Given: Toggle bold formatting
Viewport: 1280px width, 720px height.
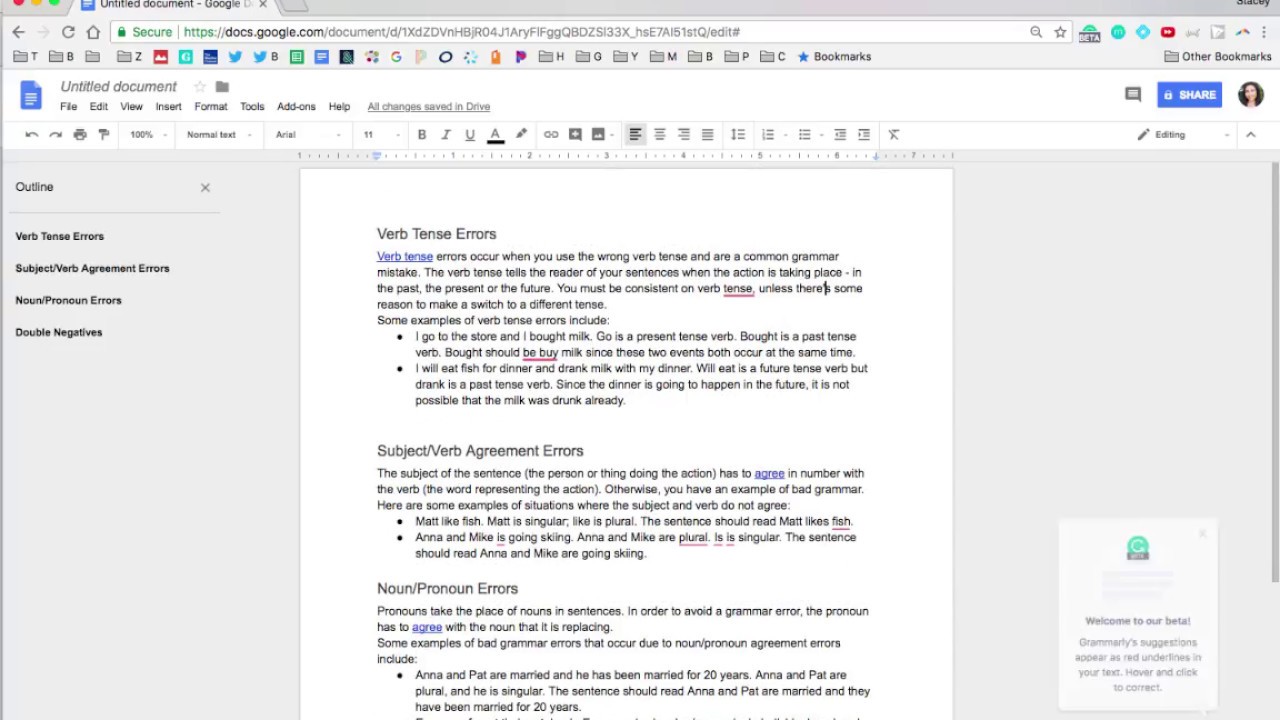Looking at the screenshot, I should pos(422,135).
